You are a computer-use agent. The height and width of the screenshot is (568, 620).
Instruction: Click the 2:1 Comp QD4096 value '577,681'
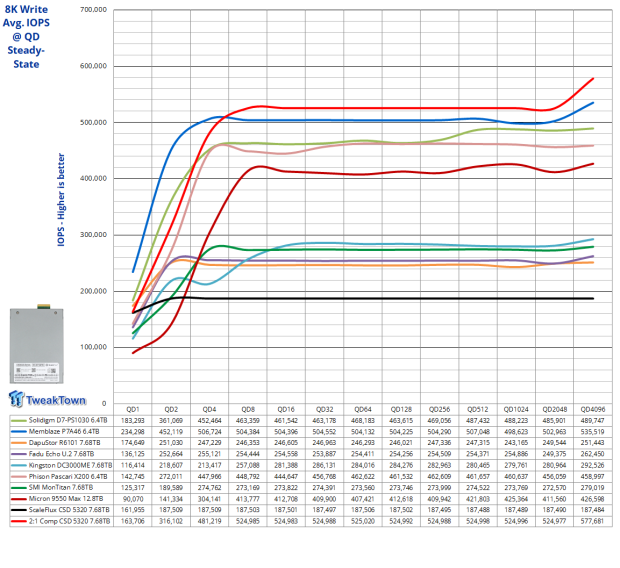(x=593, y=521)
